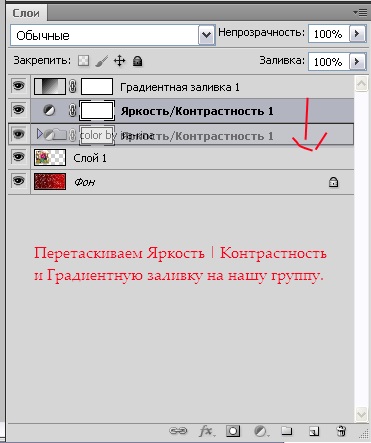Click the Link layers icon
Viewport: 371px width, 443px height.
178,431
